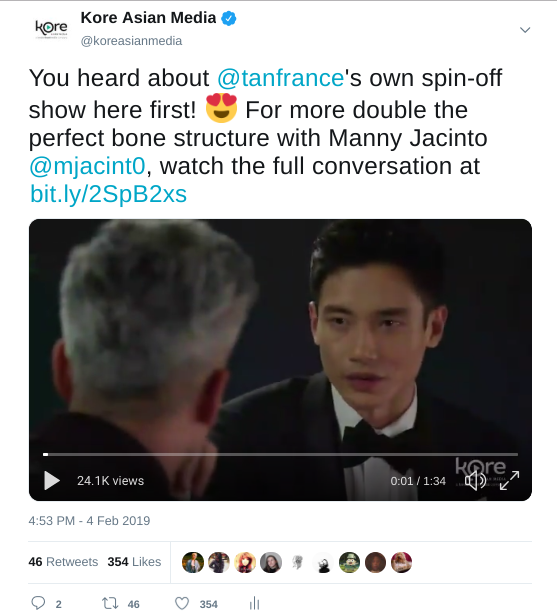Click the 4:53 PM - 4 Feb 2019 timestamp
Screen dimensions: 557x613
89,521
